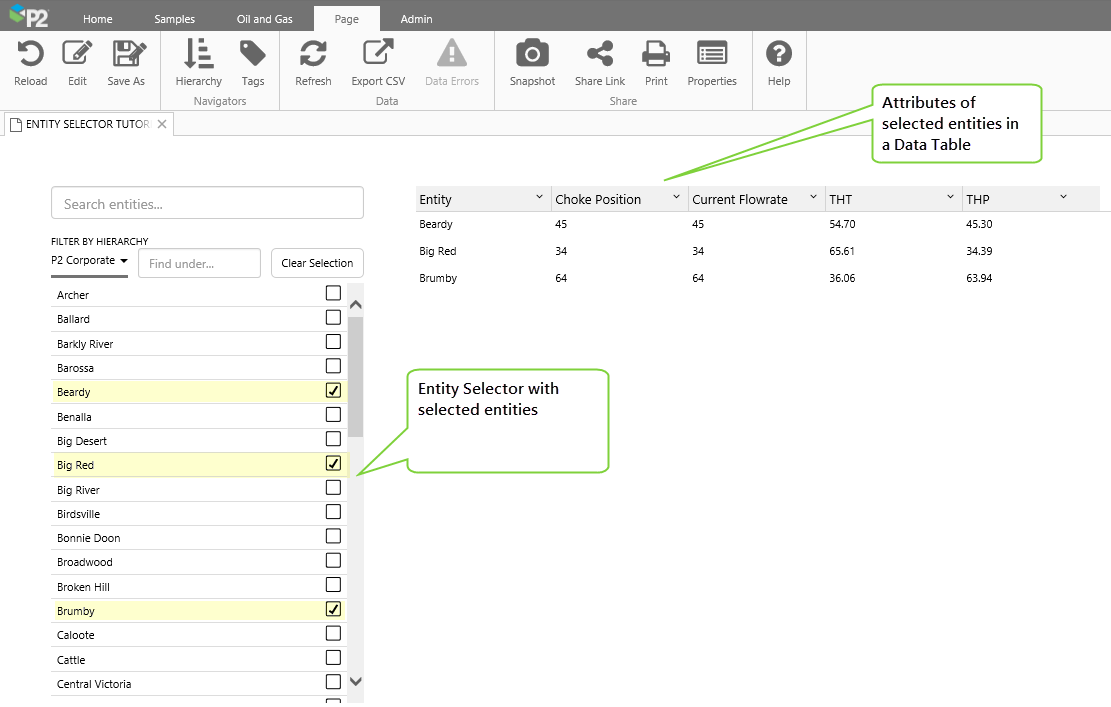Click the Share Link icon

coord(600,55)
